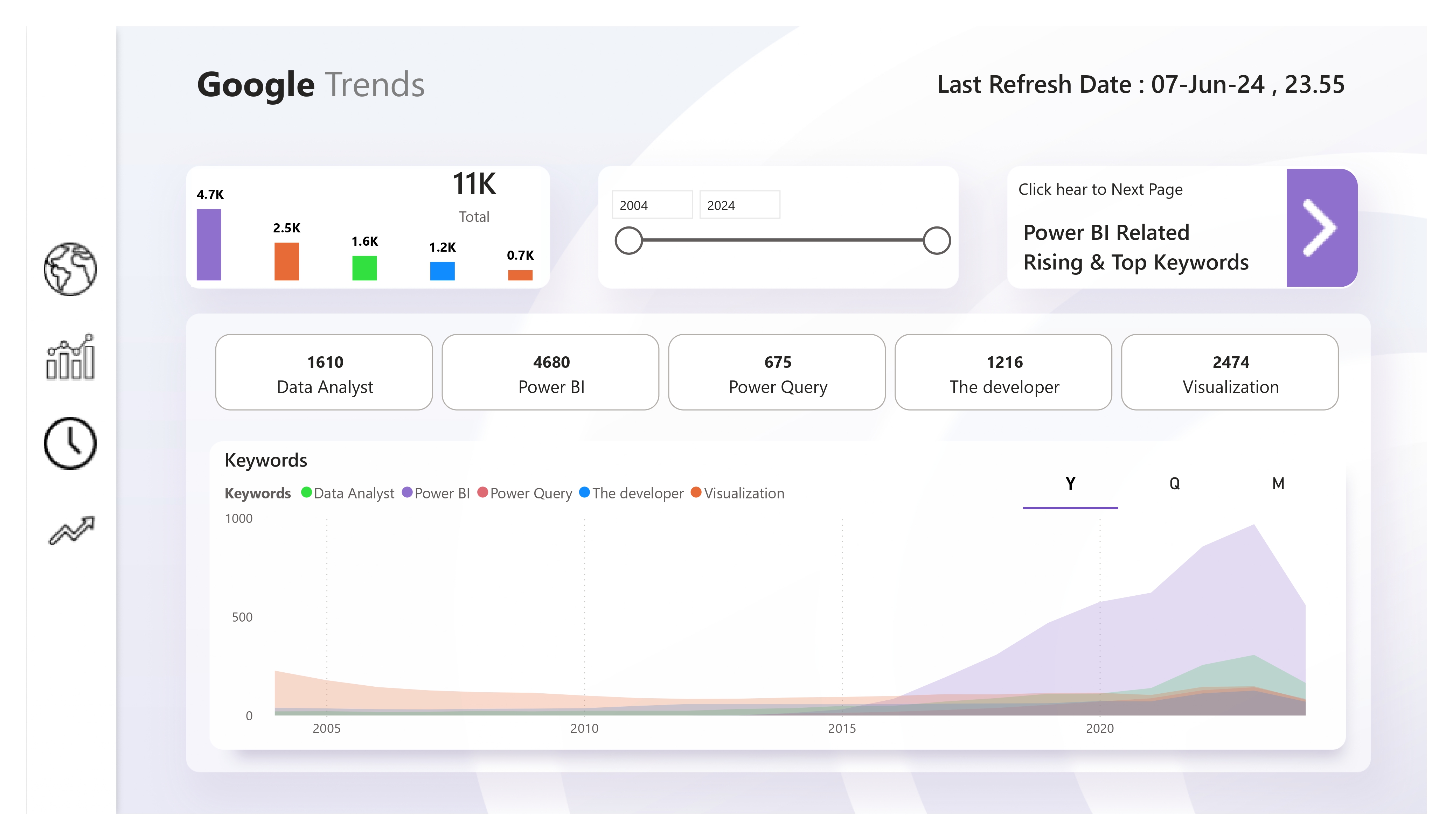Image resolution: width=1453 pixels, height=840 pixels.
Task: Select the Data Analyst 1610 card
Action: click(324, 372)
